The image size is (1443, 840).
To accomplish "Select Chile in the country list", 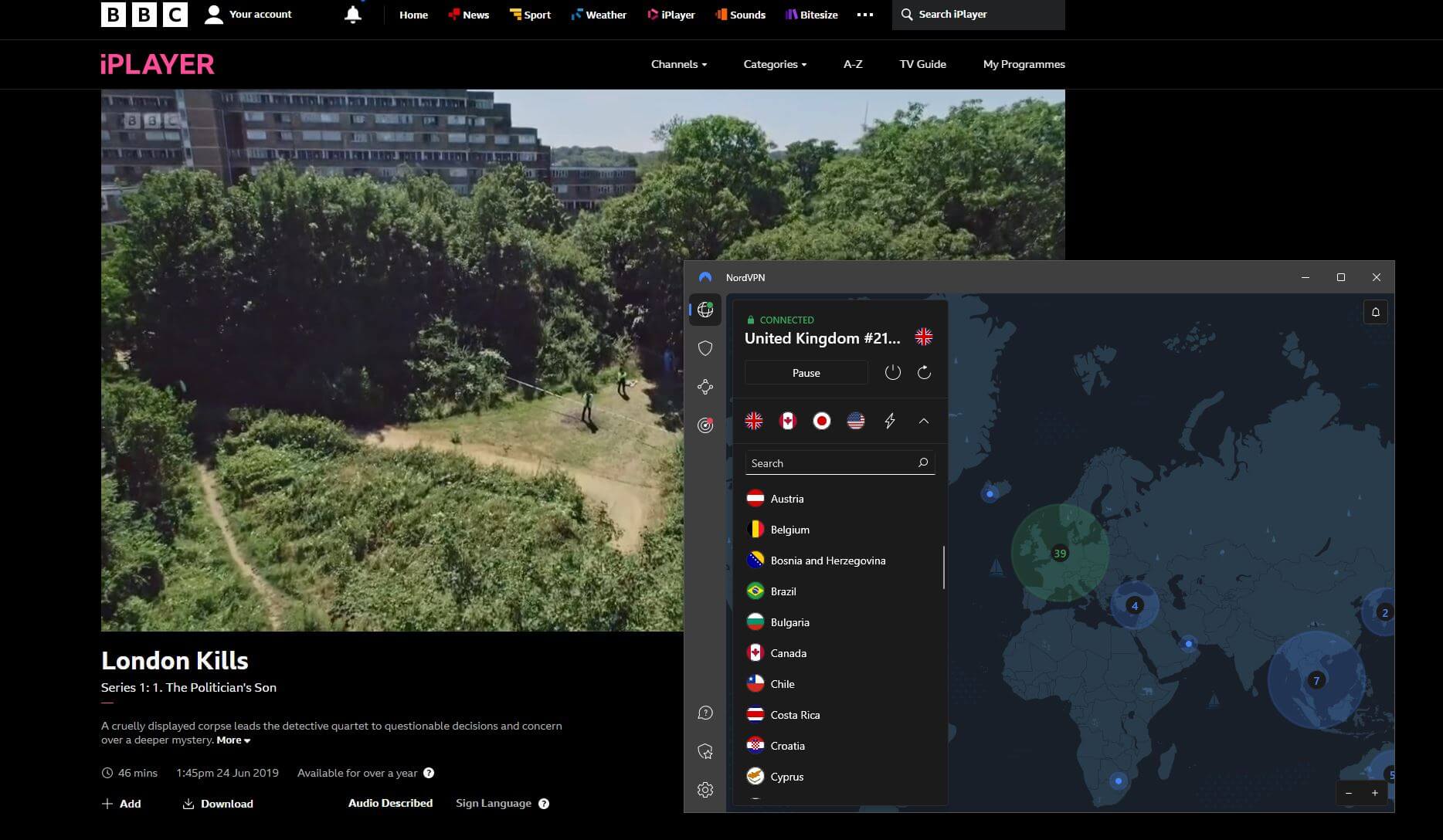I will [x=839, y=684].
